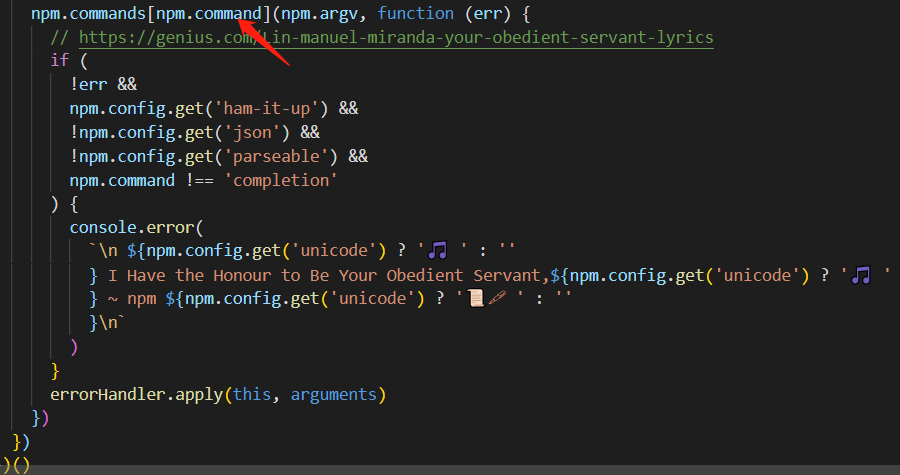Click the 'this' keyword in apply call
The height and width of the screenshot is (475, 900).
click(251, 395)
